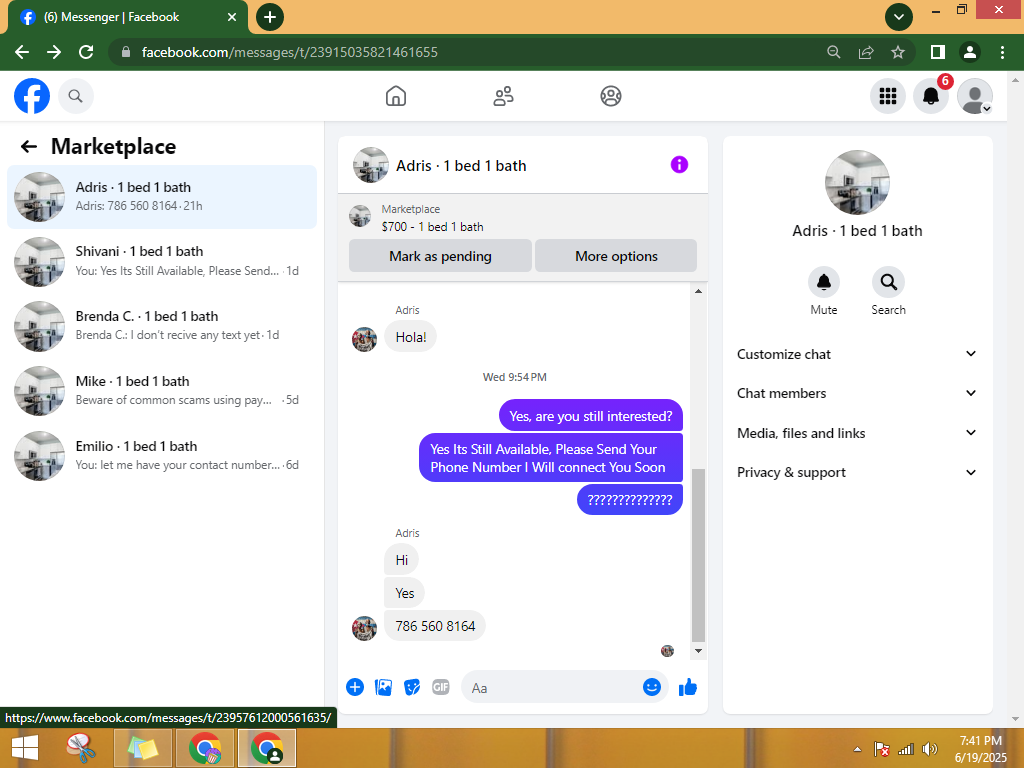Select the Messenger Facebook browser tab
The height and width of the screenshot is (768, 1024).
[127, 18]
